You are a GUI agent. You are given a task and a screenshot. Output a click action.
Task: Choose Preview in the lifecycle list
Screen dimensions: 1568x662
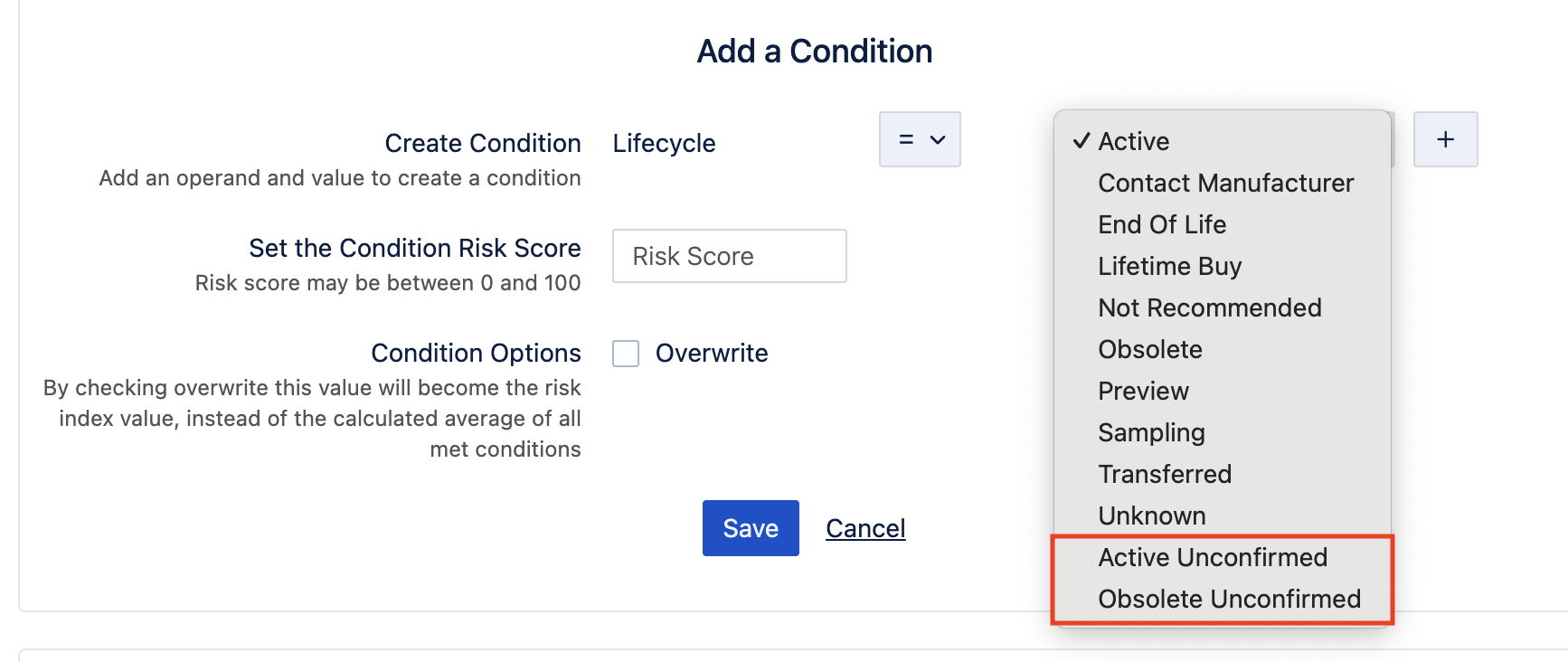coord(1143,391)
